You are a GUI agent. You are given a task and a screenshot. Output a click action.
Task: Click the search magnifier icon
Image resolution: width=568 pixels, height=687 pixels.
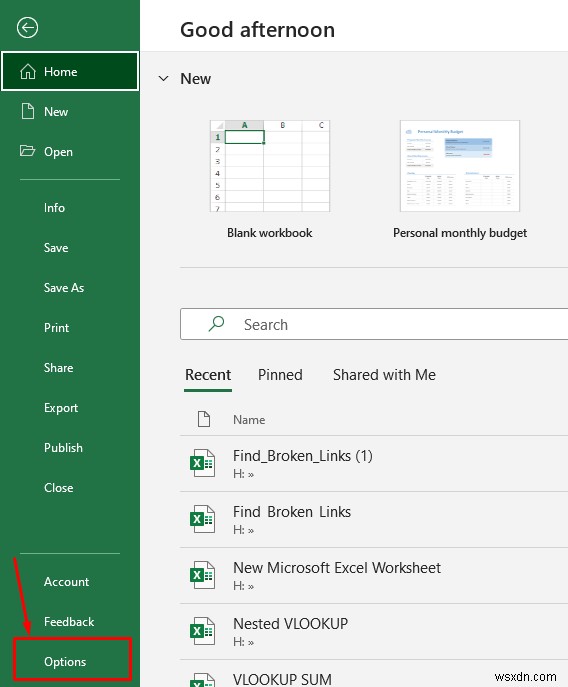216,324
